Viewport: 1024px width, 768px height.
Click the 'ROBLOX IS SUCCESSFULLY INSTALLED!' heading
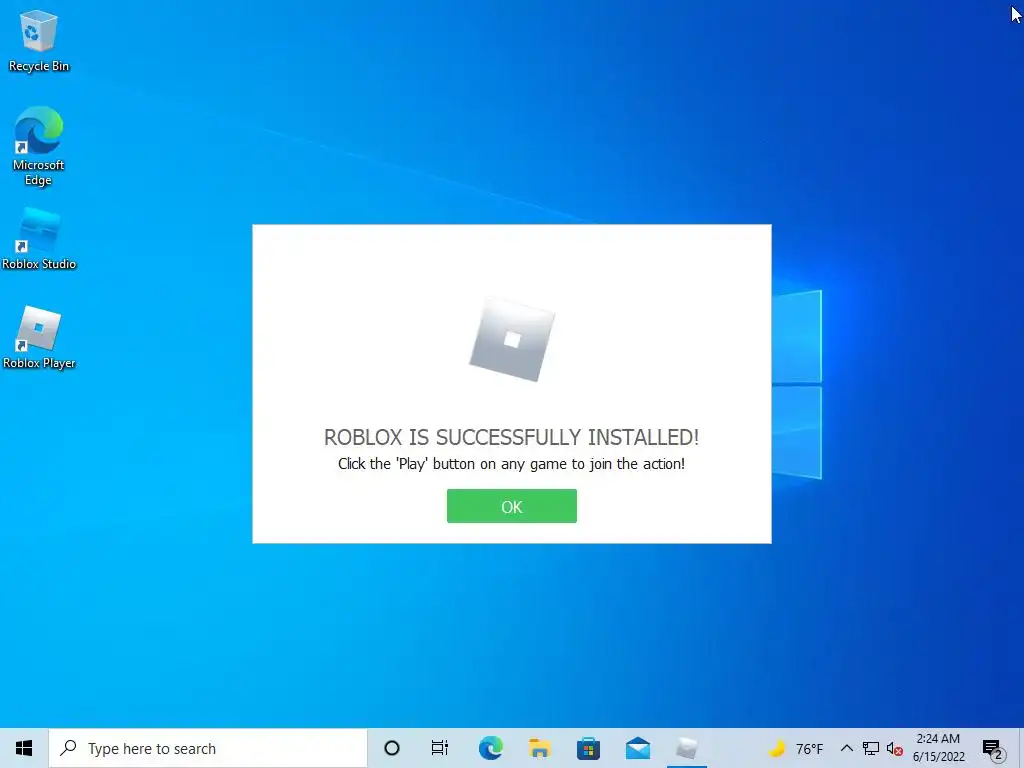511,437
